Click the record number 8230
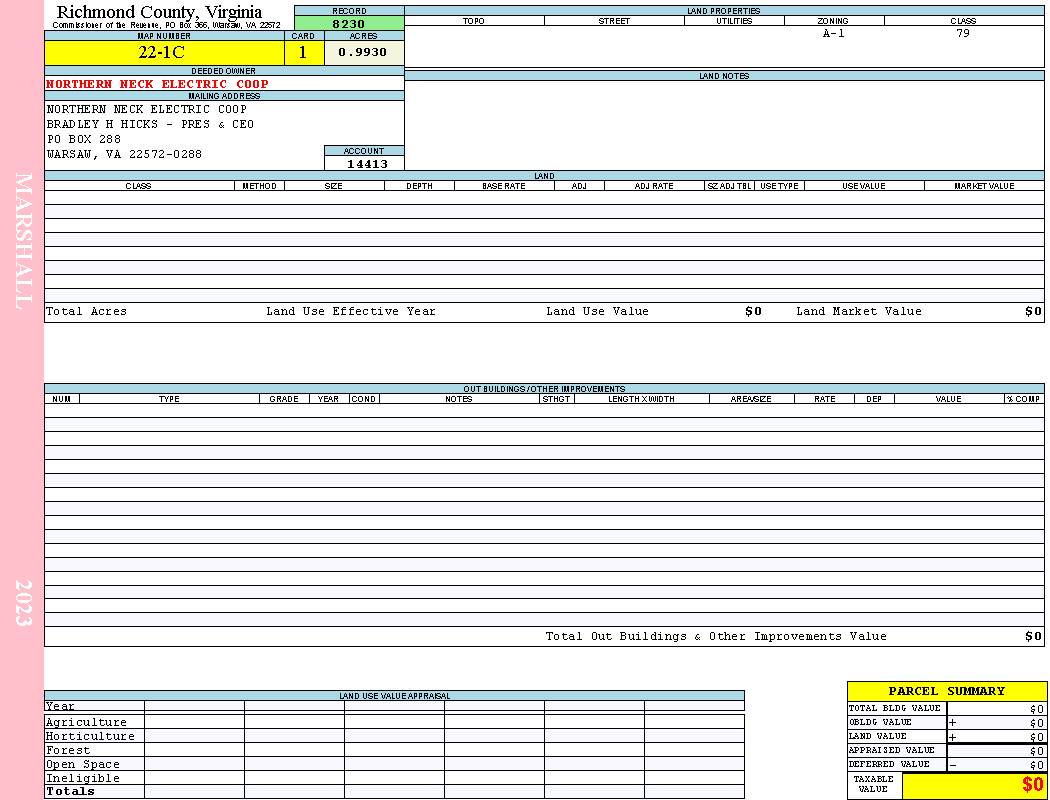Screen dimensions: 1050x800 click(x=349, y=23)
